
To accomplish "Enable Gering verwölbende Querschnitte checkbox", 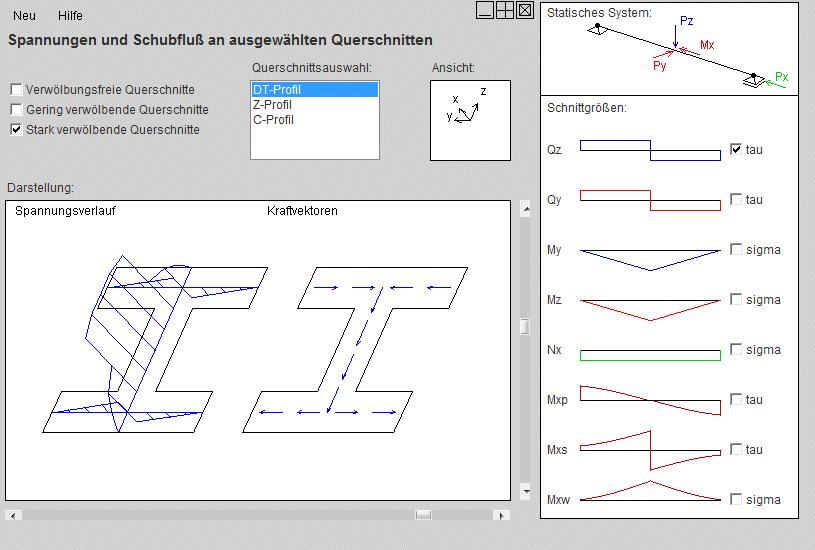I will [16, 110].
